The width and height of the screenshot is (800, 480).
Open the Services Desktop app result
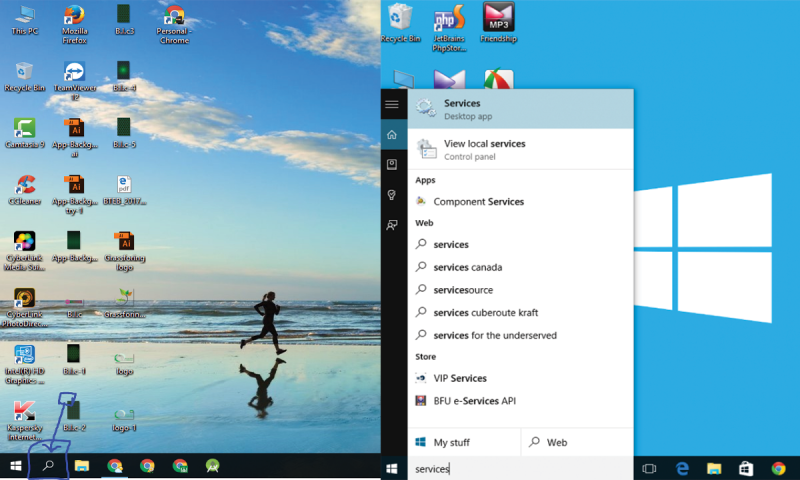520,109
